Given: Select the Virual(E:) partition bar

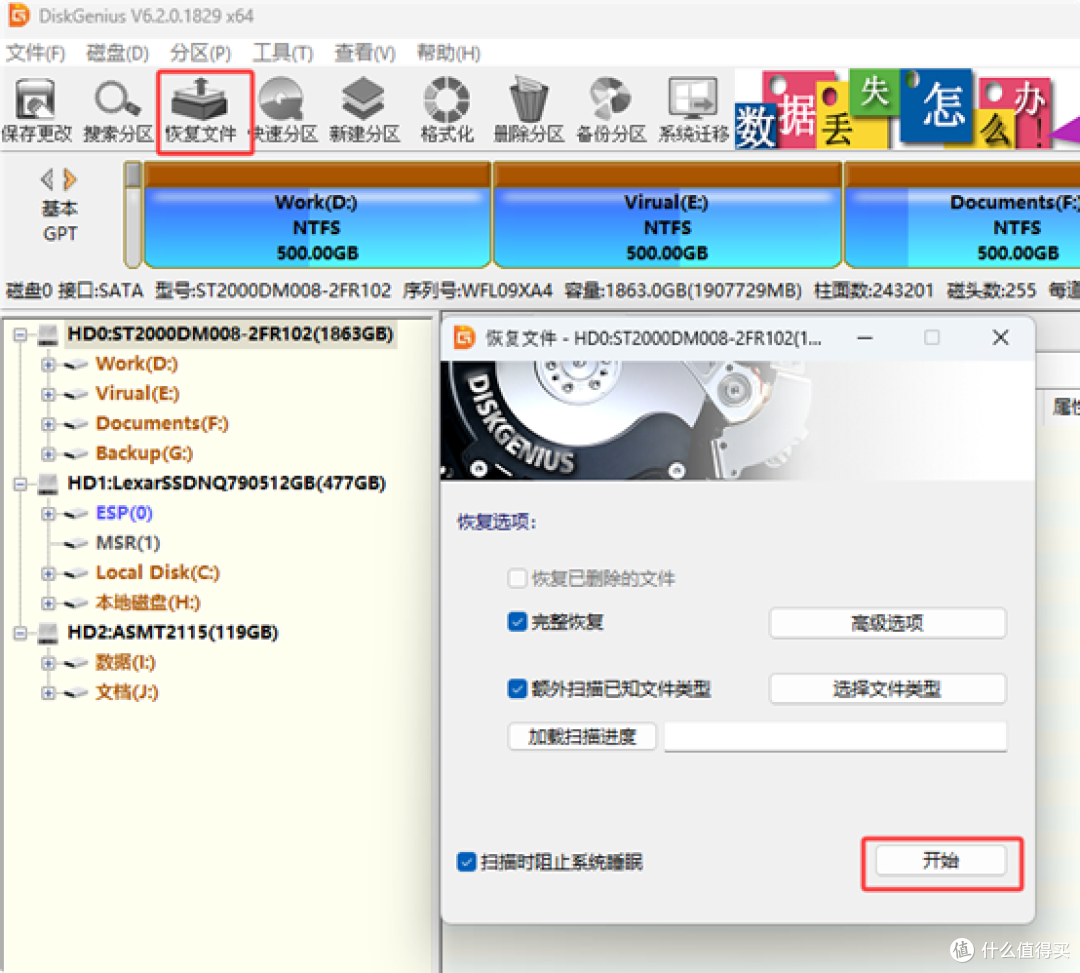Looking at the screenshot, I should pyautogui.click(x=667, y=214).
